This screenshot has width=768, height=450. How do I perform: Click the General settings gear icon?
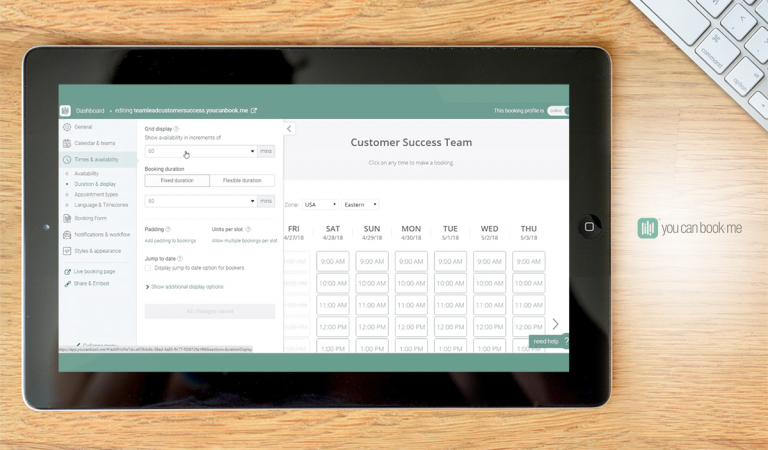pos(67,127)
